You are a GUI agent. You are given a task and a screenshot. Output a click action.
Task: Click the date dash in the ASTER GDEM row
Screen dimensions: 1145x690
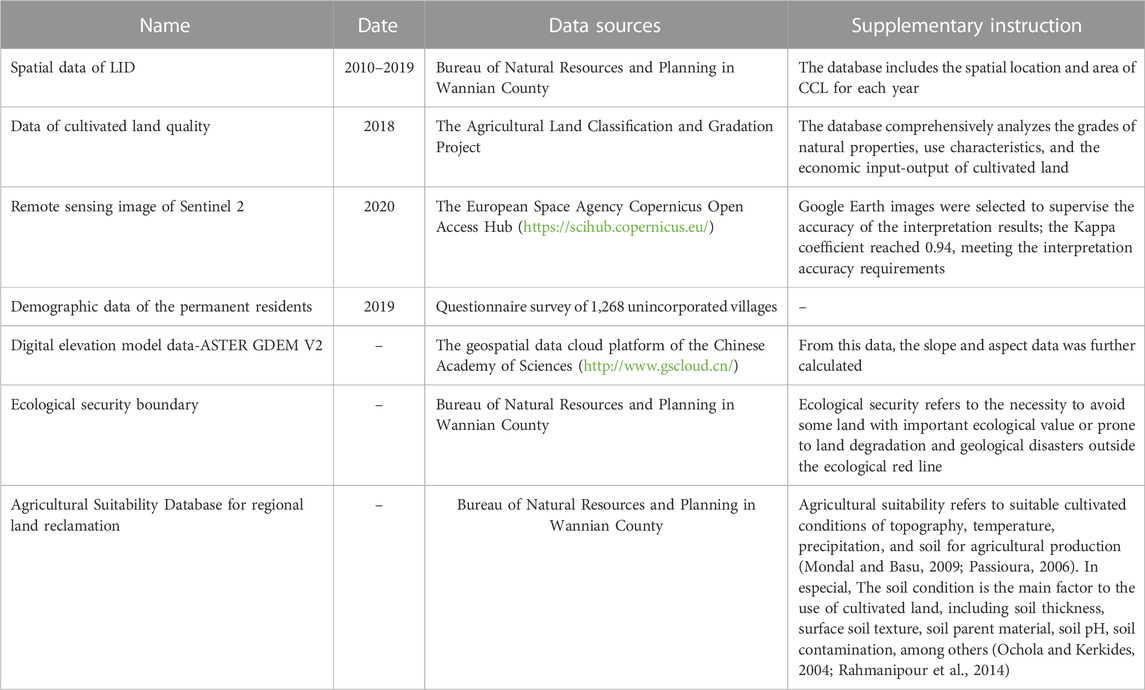click(379, 345)
